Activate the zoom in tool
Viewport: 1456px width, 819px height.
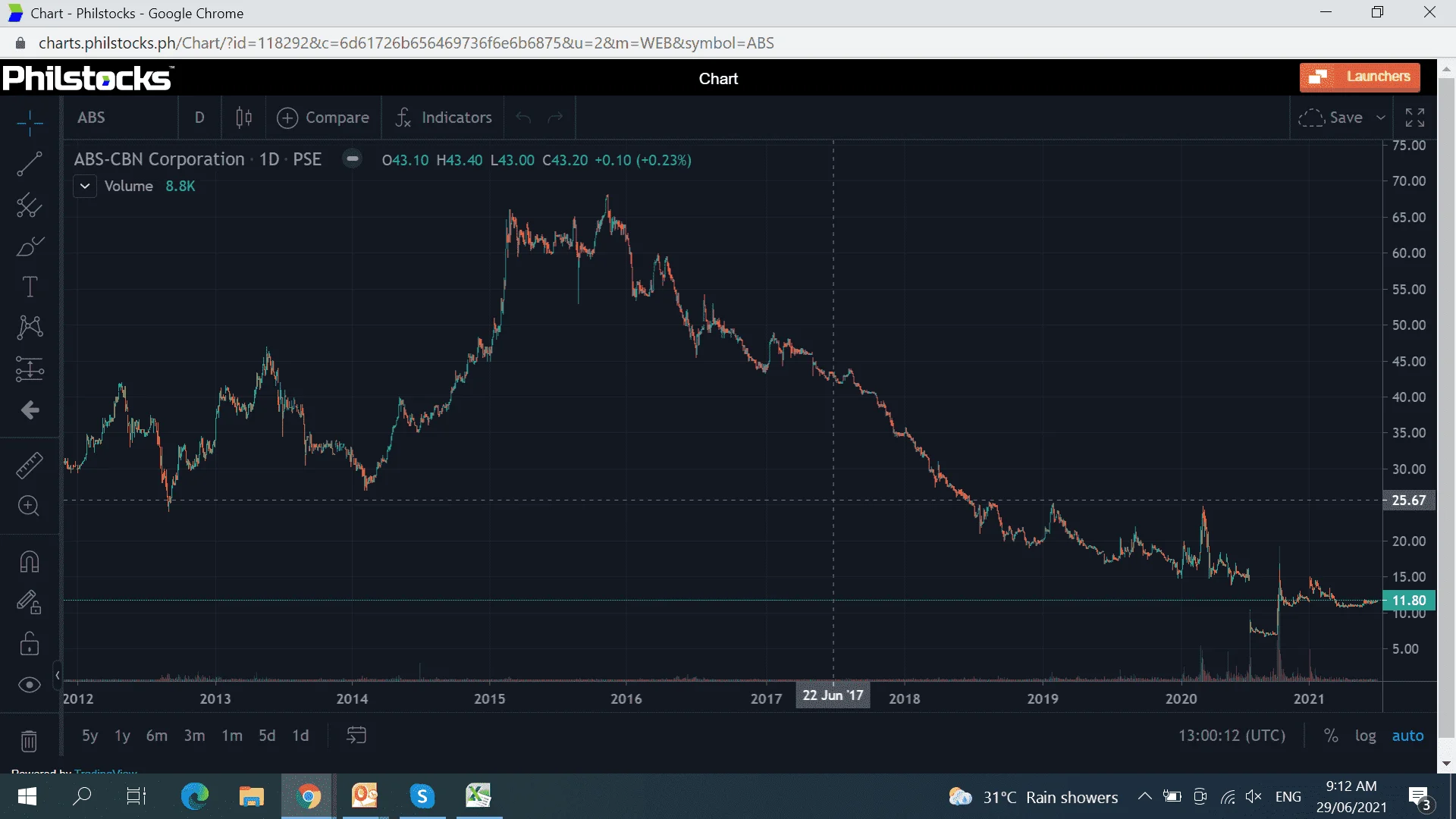[30, 506]
